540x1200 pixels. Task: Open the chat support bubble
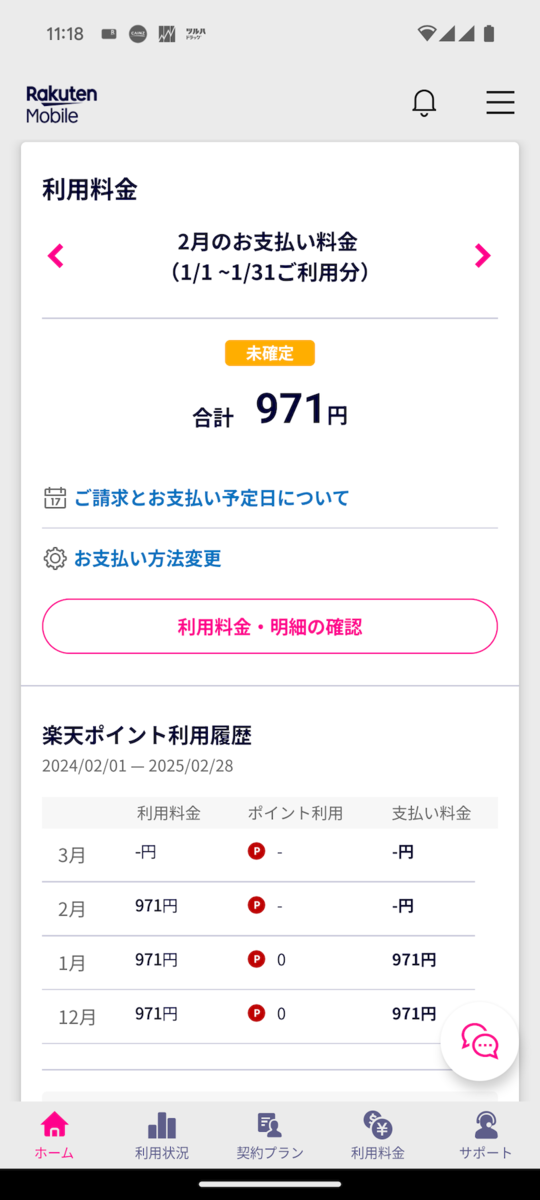coord(480,1041)
